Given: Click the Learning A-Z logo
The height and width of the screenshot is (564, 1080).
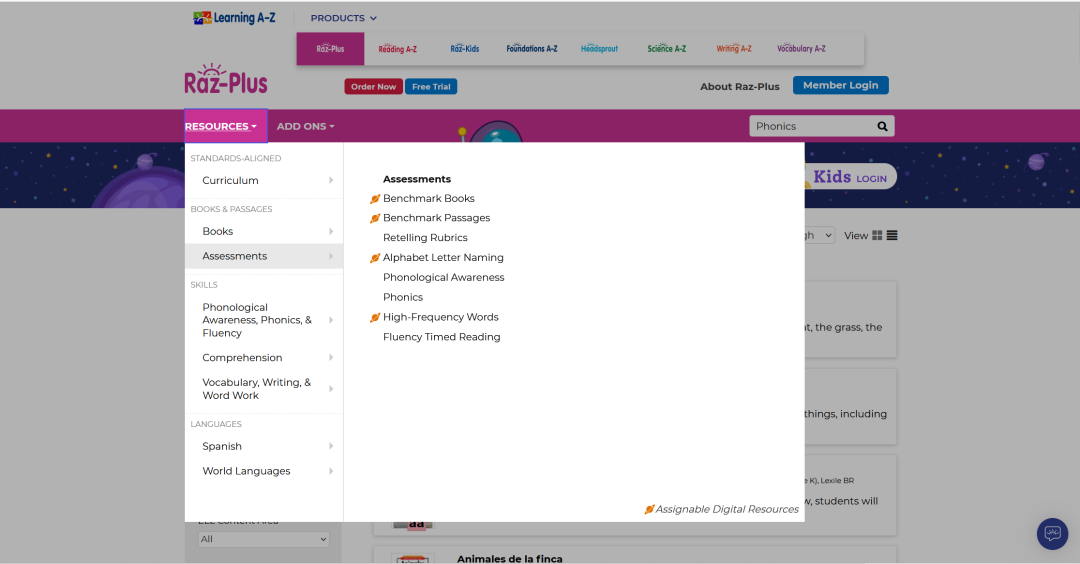Looking at the screenshot, I should (234, 18).
